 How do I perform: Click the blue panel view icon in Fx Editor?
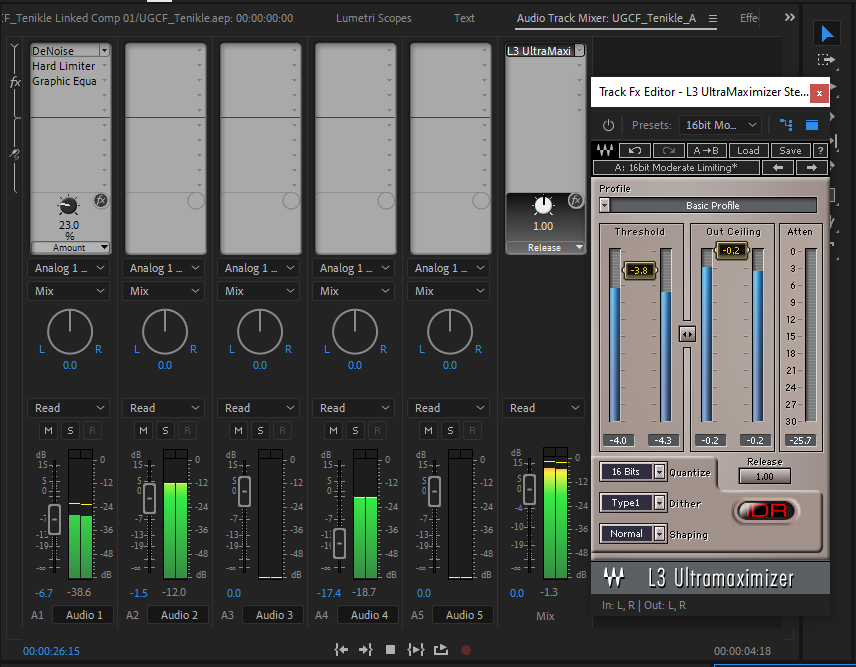click(812, 125)
